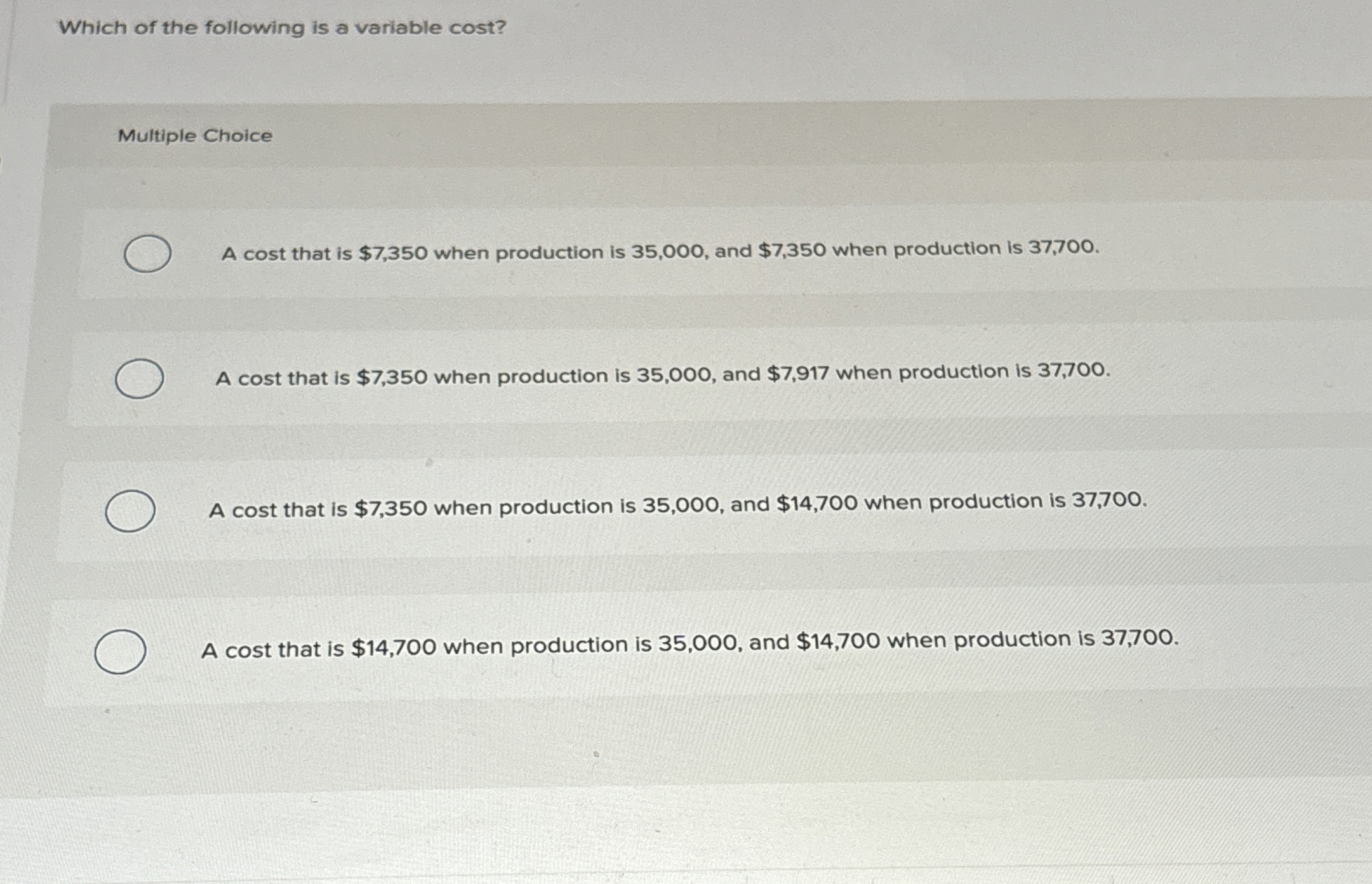
Task: Click the circle next to the third answer
Action: coord(131,509)
